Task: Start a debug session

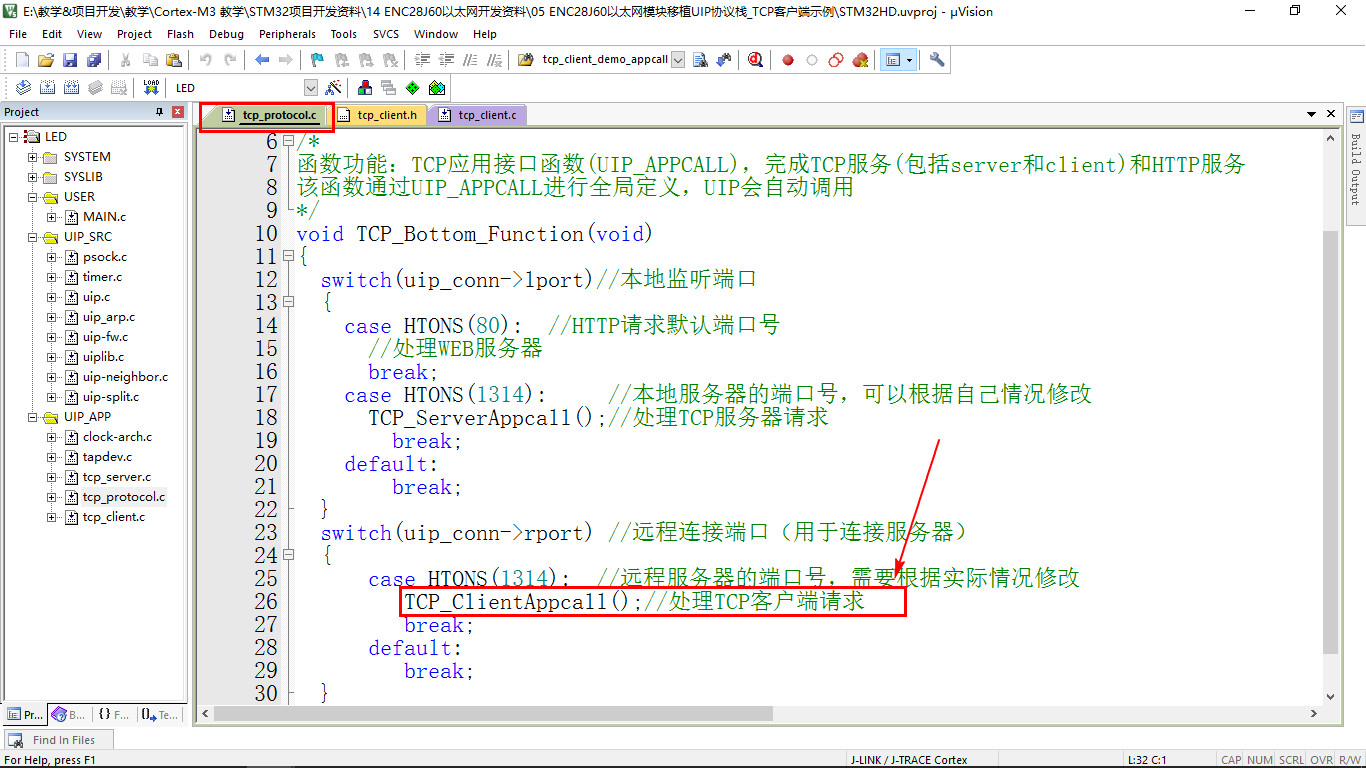Action: pos(755,59)
